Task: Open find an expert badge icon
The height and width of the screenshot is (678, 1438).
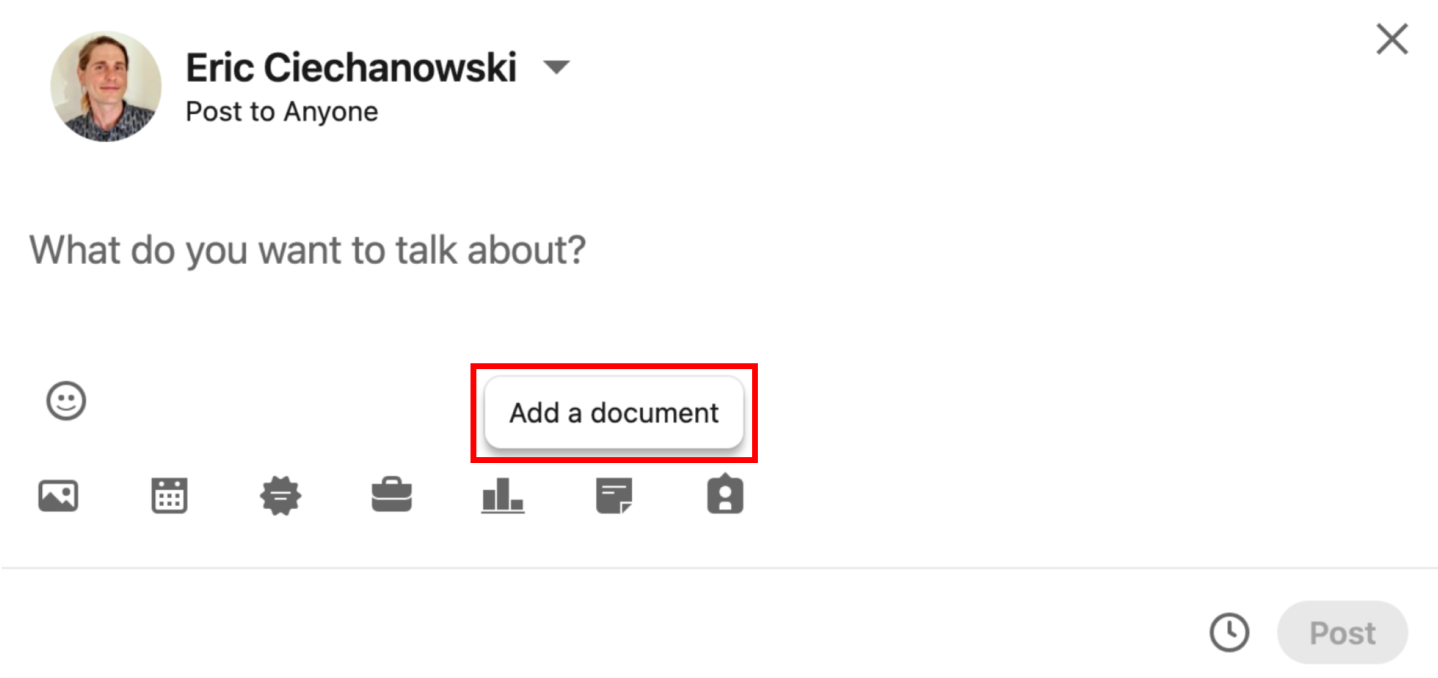Action: 725,496
